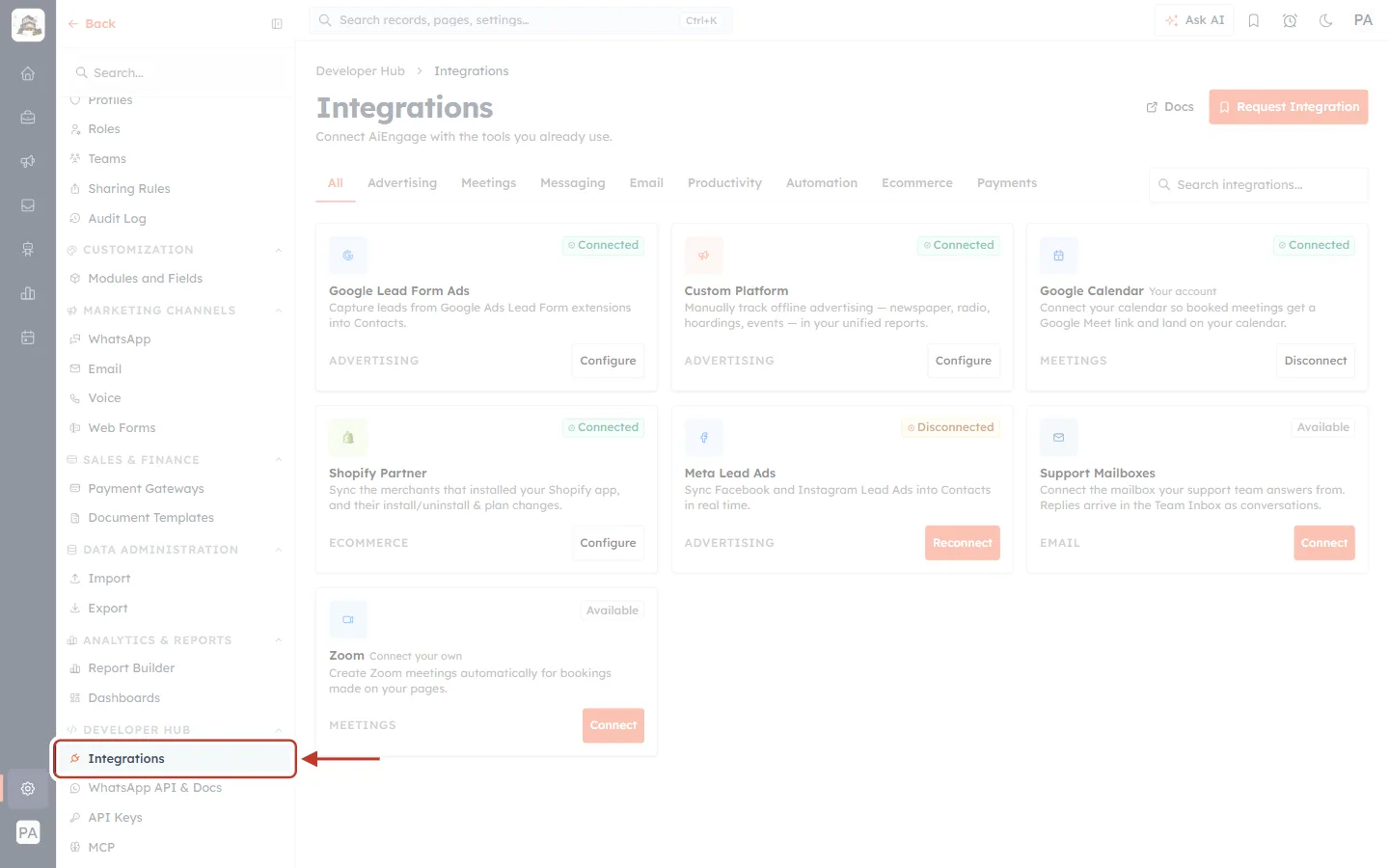
Task: Click the bar chart icon in the left rail
Action: pos(28,293)
